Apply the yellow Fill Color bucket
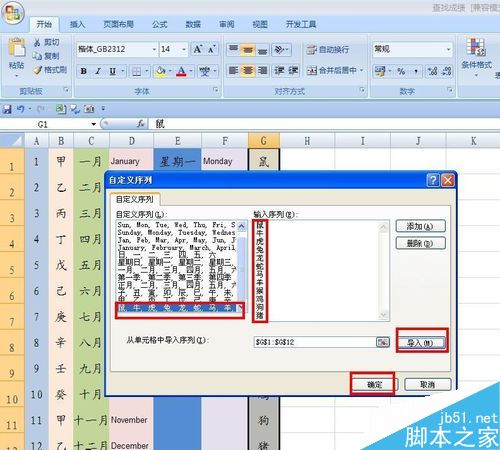The width and height of the screenshot is (500, 450). tap(161, 71)
